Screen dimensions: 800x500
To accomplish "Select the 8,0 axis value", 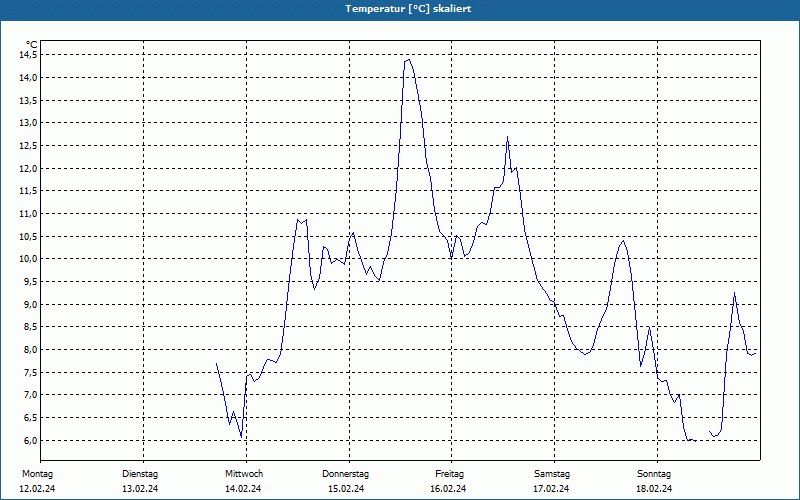I will click(x=30, y=349).
